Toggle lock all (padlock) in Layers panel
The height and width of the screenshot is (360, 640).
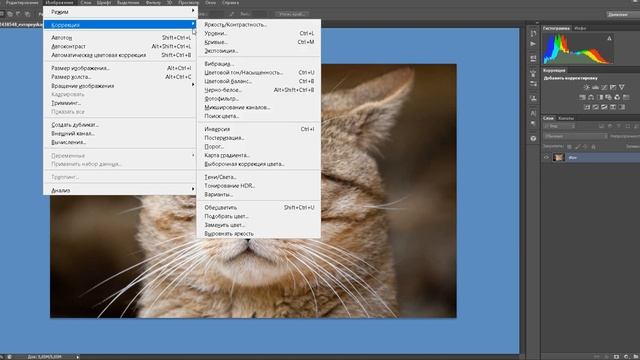pyautogui.click(x=593, y=147)
